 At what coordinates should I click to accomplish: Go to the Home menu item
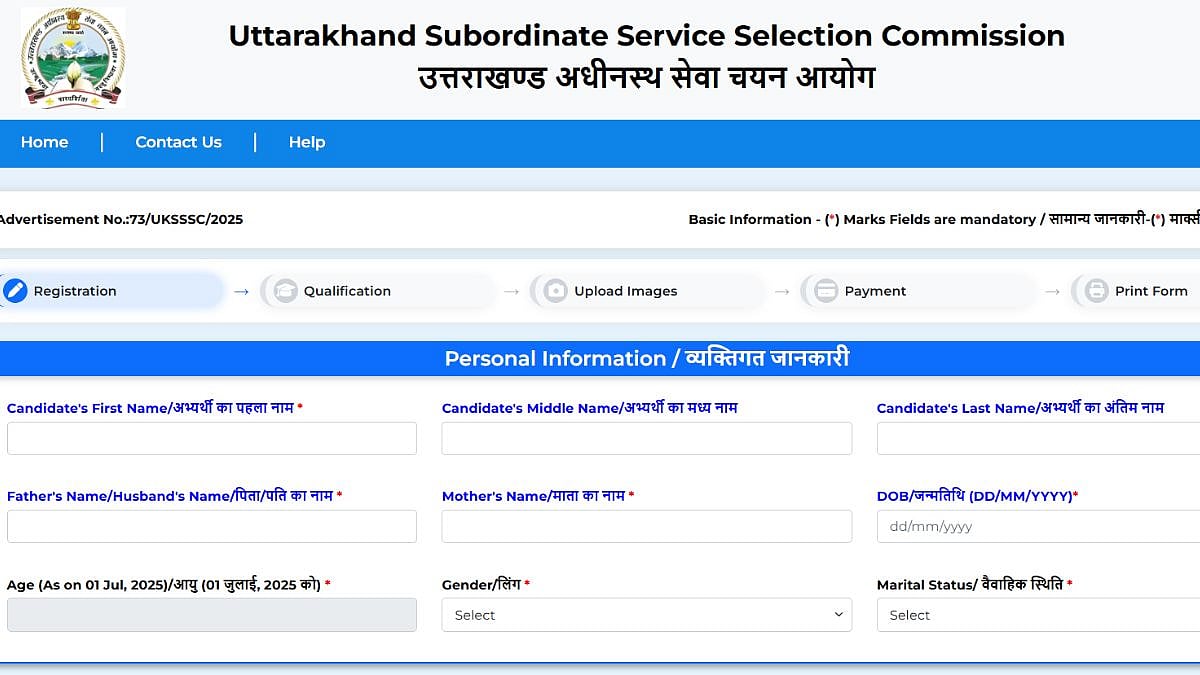pos(45,142)
